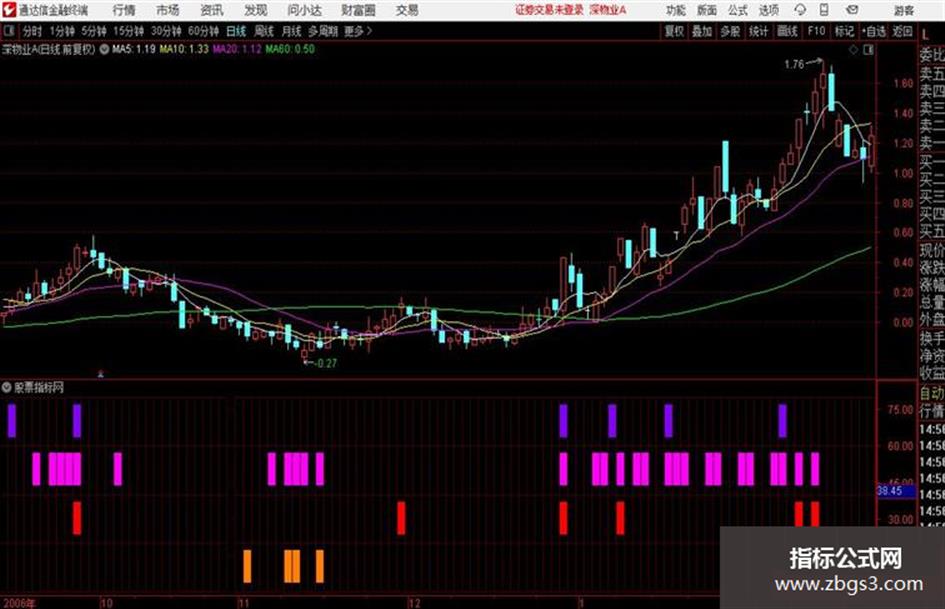Click the F10 company info button
This screenshot has width=945, height=609.
coord(816,31)
